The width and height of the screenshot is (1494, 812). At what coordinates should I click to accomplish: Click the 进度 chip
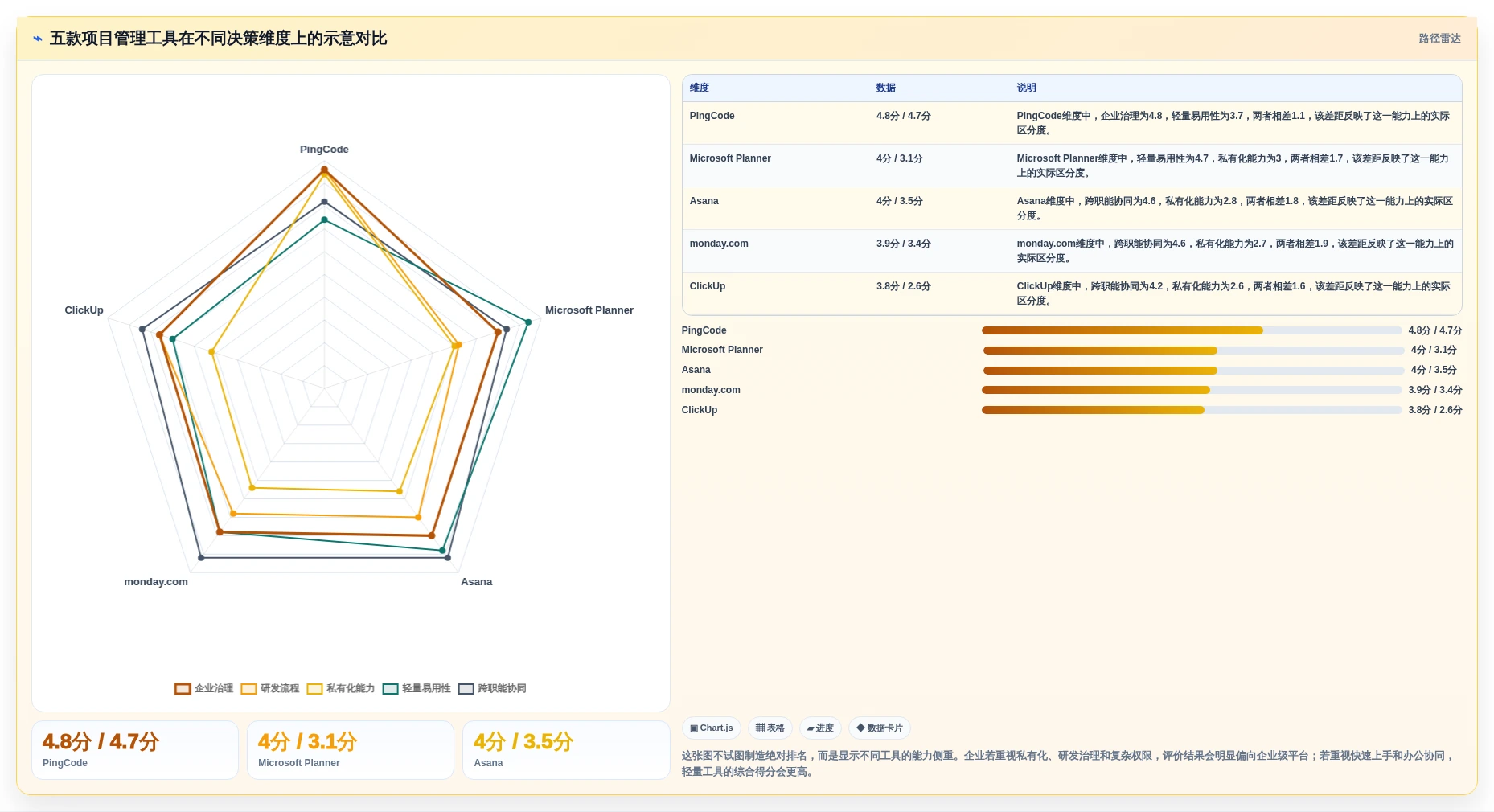point(820,728)
